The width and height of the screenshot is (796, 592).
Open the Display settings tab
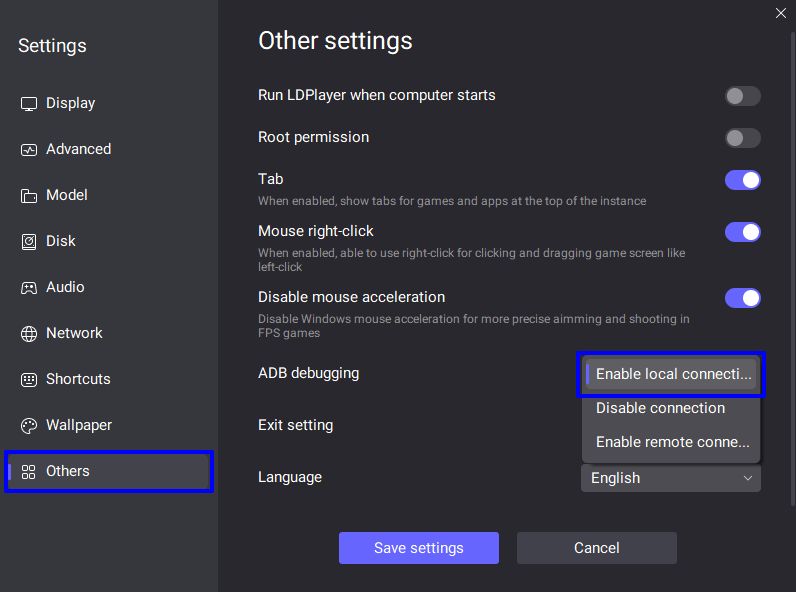[109, 103]
